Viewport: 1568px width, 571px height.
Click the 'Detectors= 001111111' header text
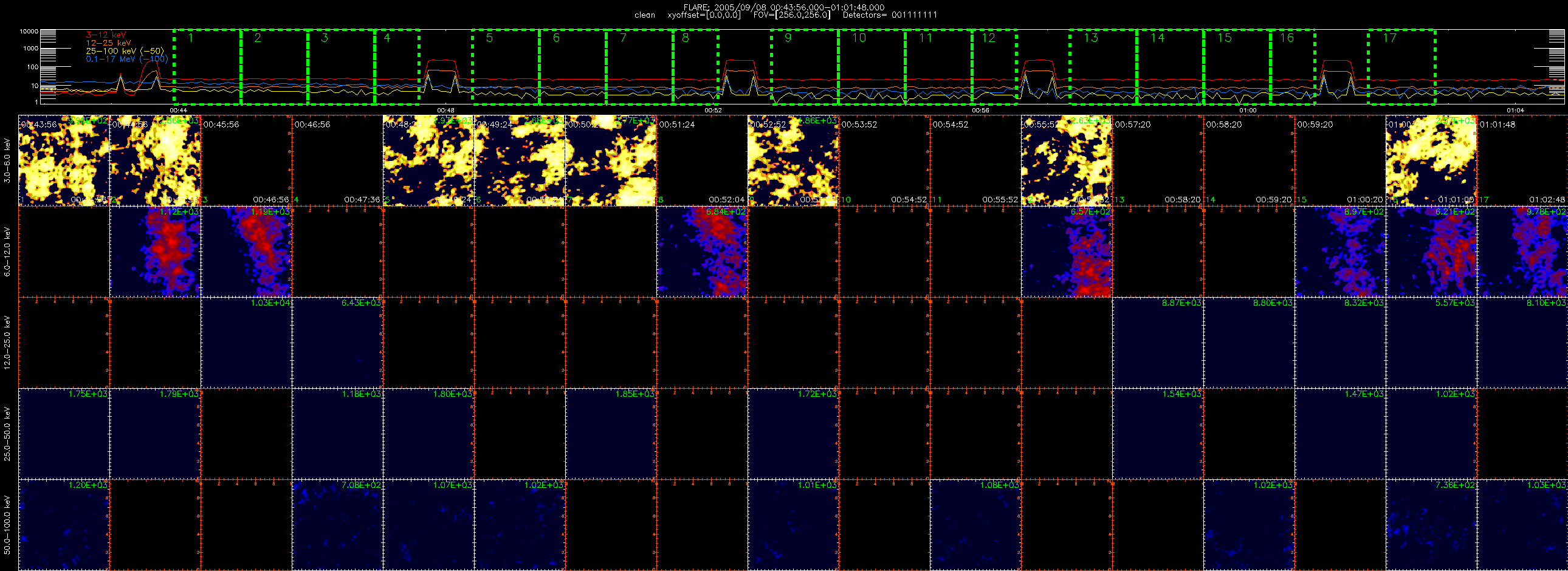(x=890, y=15)
